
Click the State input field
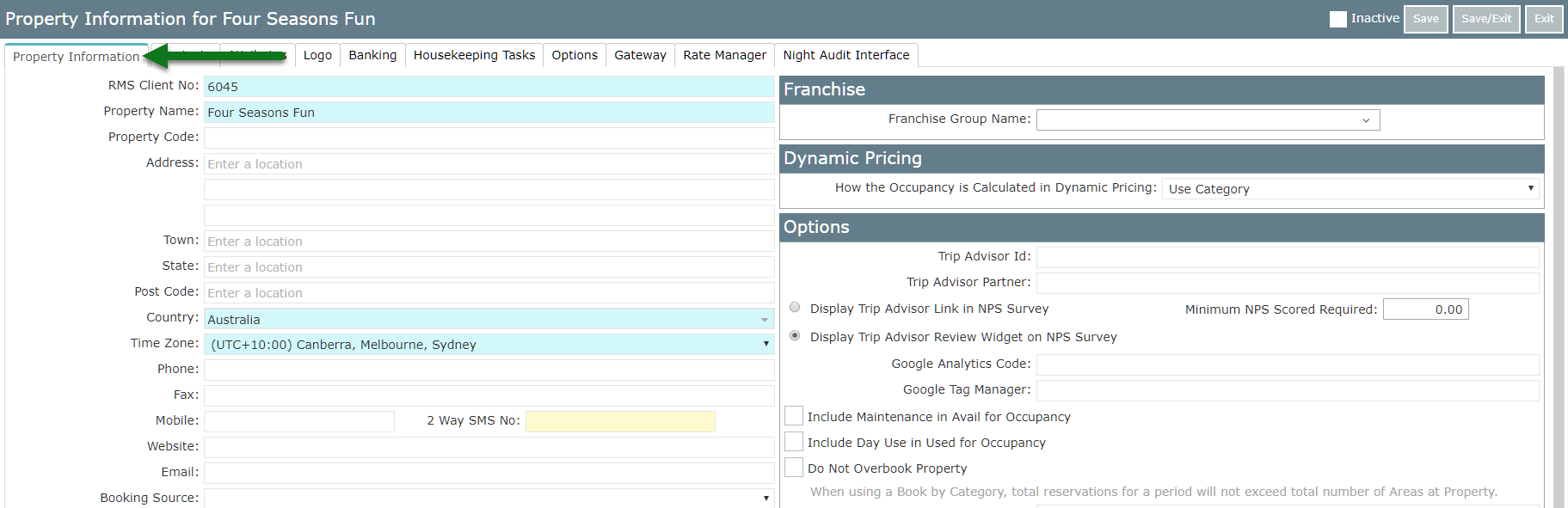coord(489,266)
